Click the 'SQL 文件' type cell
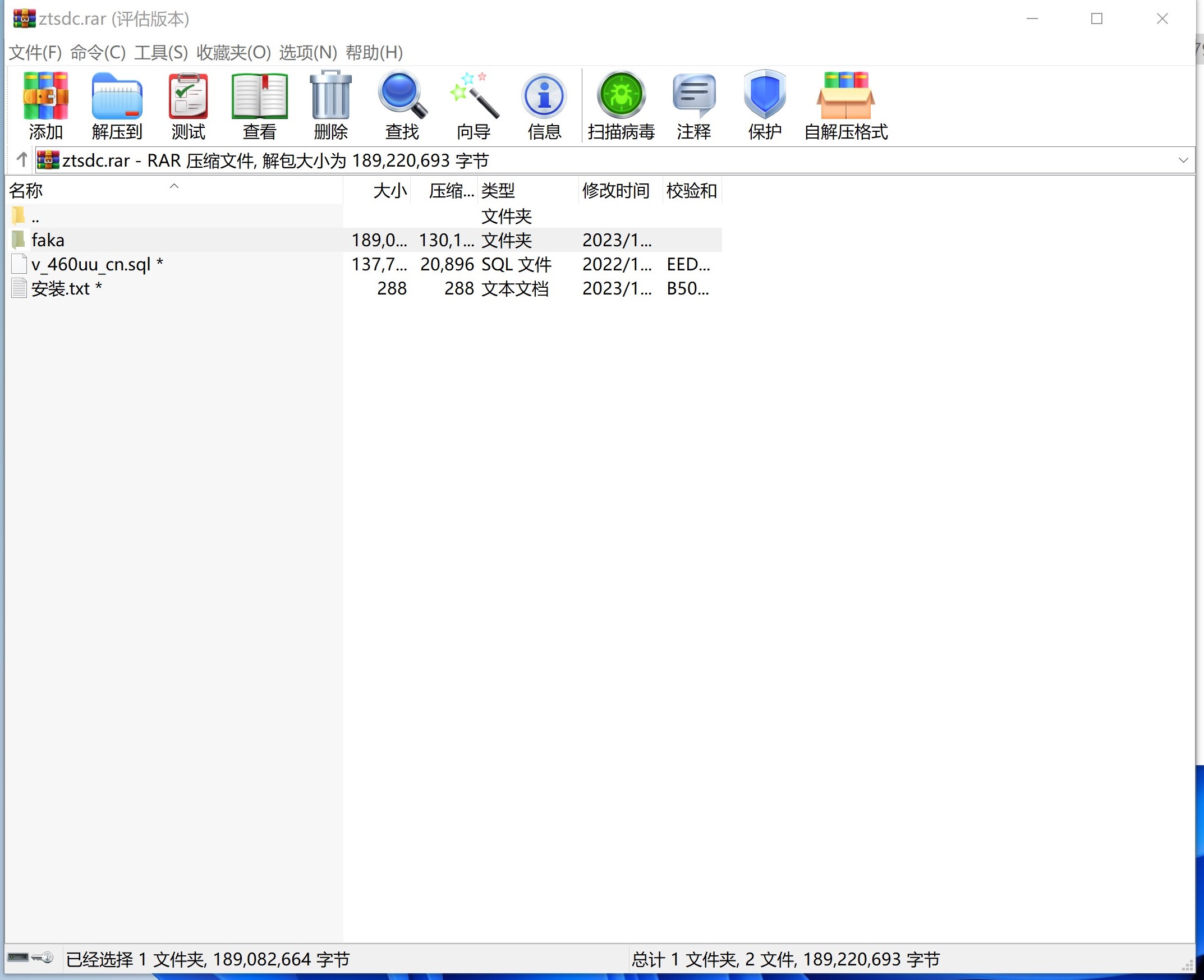The height and width of the screenshot is (980, 1204). pyautogui.click(x=516, y=264)
